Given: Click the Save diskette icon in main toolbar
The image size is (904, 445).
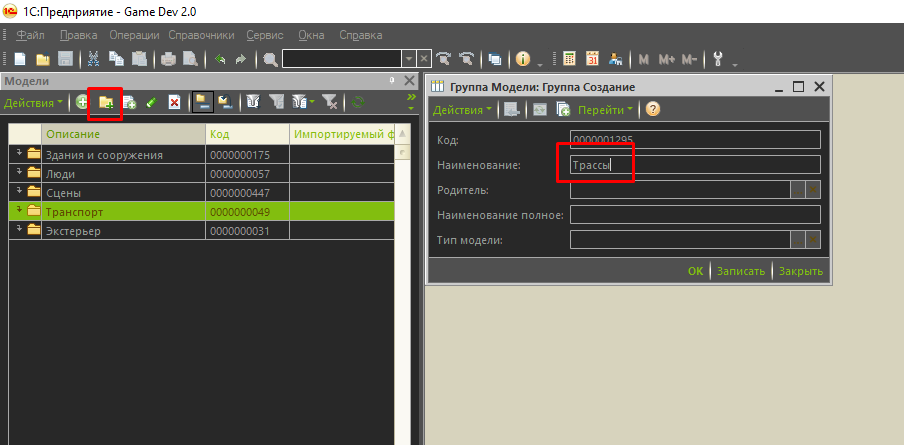Looking at the screenshot, I should (x=65, y=59).
